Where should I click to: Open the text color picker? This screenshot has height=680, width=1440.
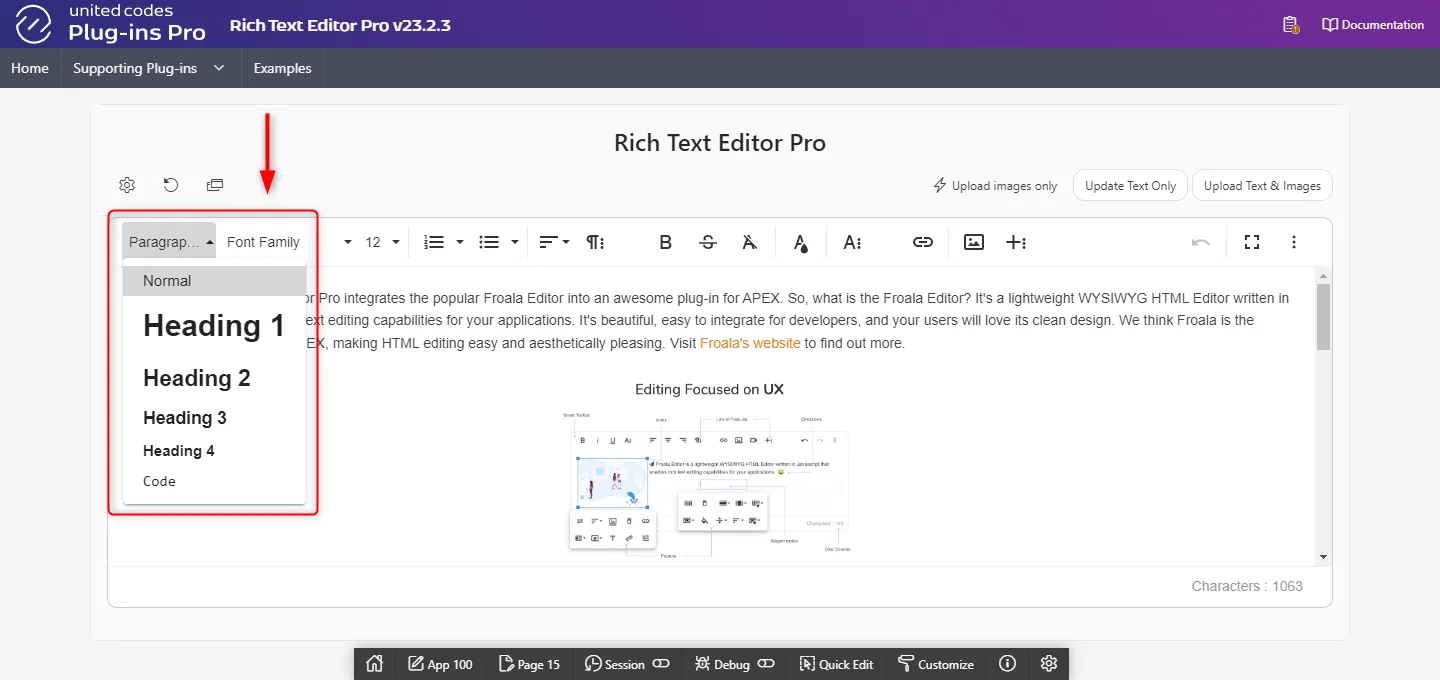800,242
